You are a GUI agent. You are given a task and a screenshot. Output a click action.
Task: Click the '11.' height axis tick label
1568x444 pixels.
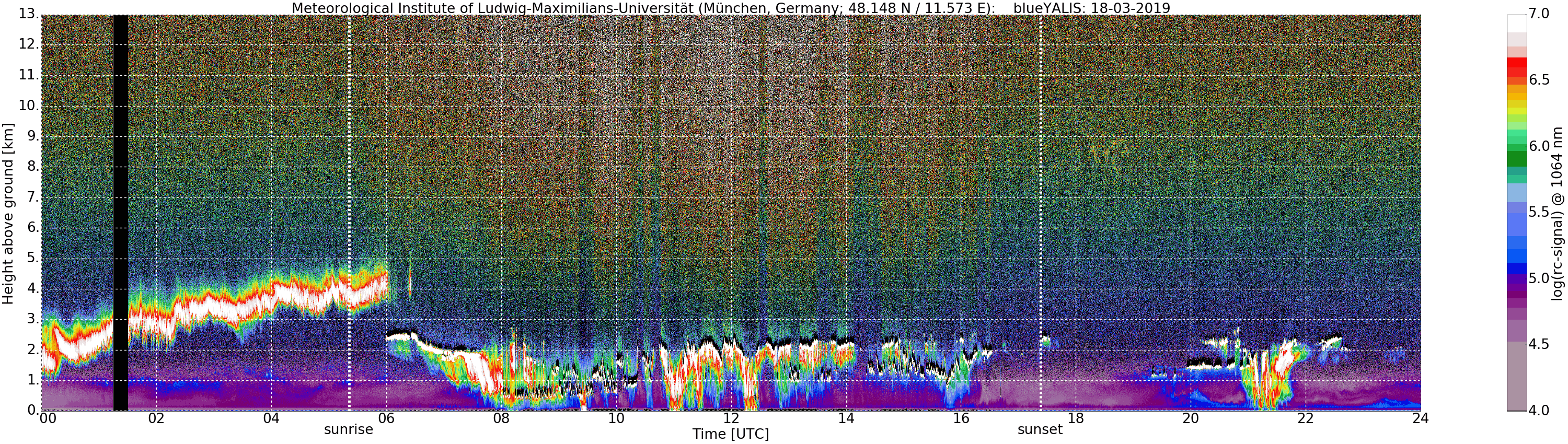(28, 75)
